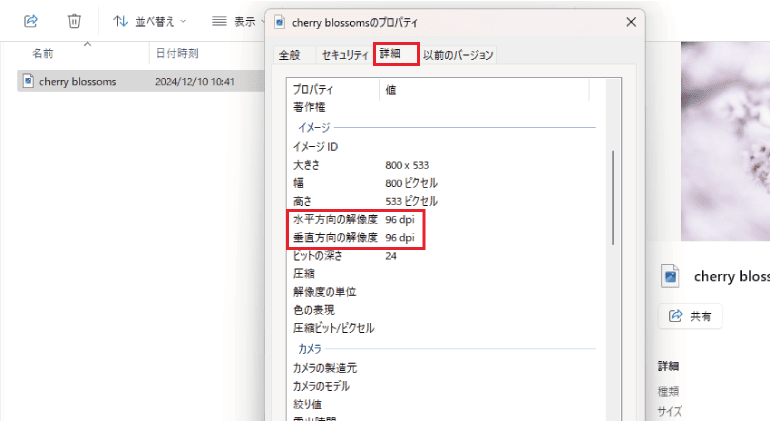Select the イメージ ID property row
The width and height of the screenshot is (770, 421).
315,146
